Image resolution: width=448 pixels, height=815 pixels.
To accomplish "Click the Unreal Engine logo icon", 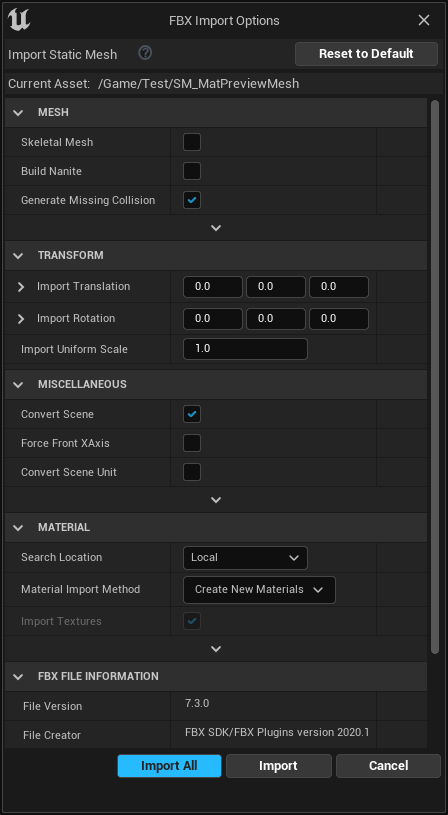I will 19,20.
